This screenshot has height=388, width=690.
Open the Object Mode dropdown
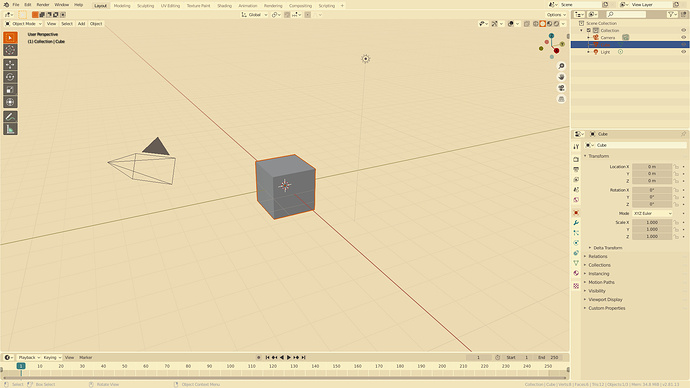23,24
